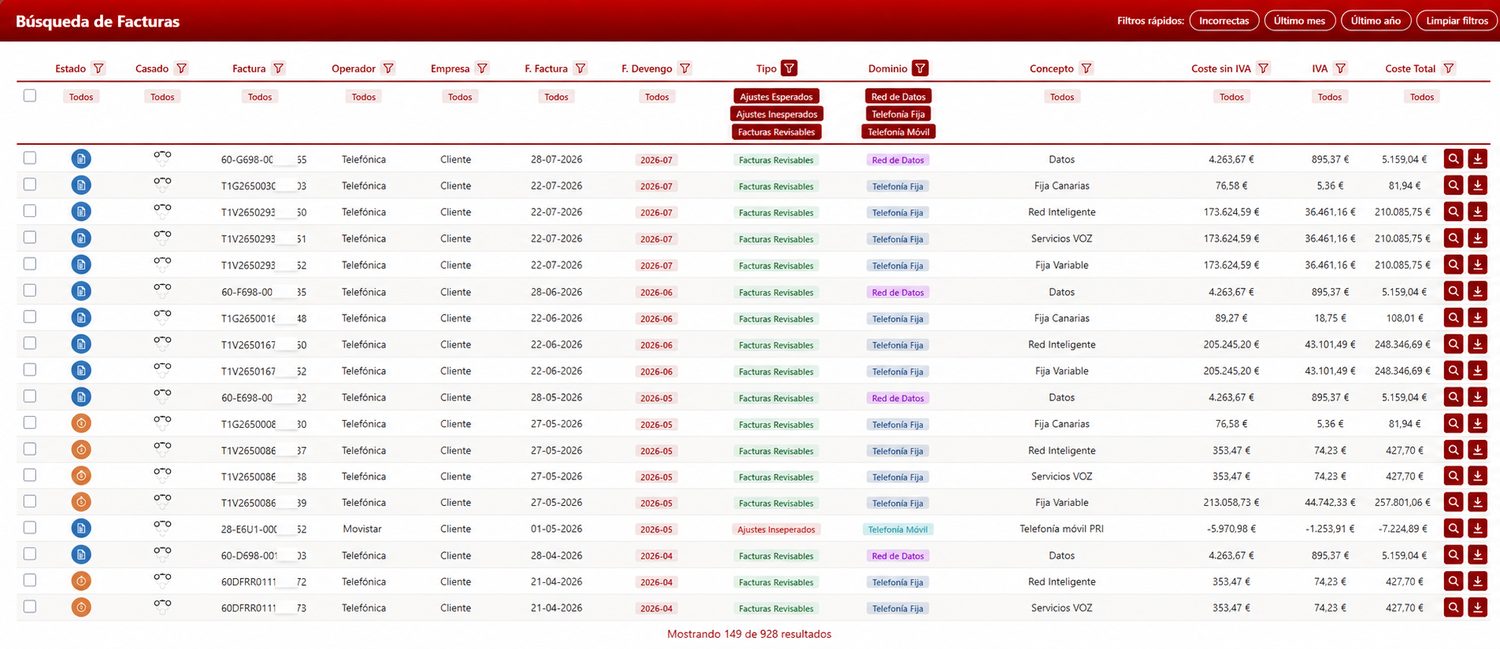Expand the Coste Total column filter
Viewport: 1500px width, 649px height.
[x=1448, y=69]
